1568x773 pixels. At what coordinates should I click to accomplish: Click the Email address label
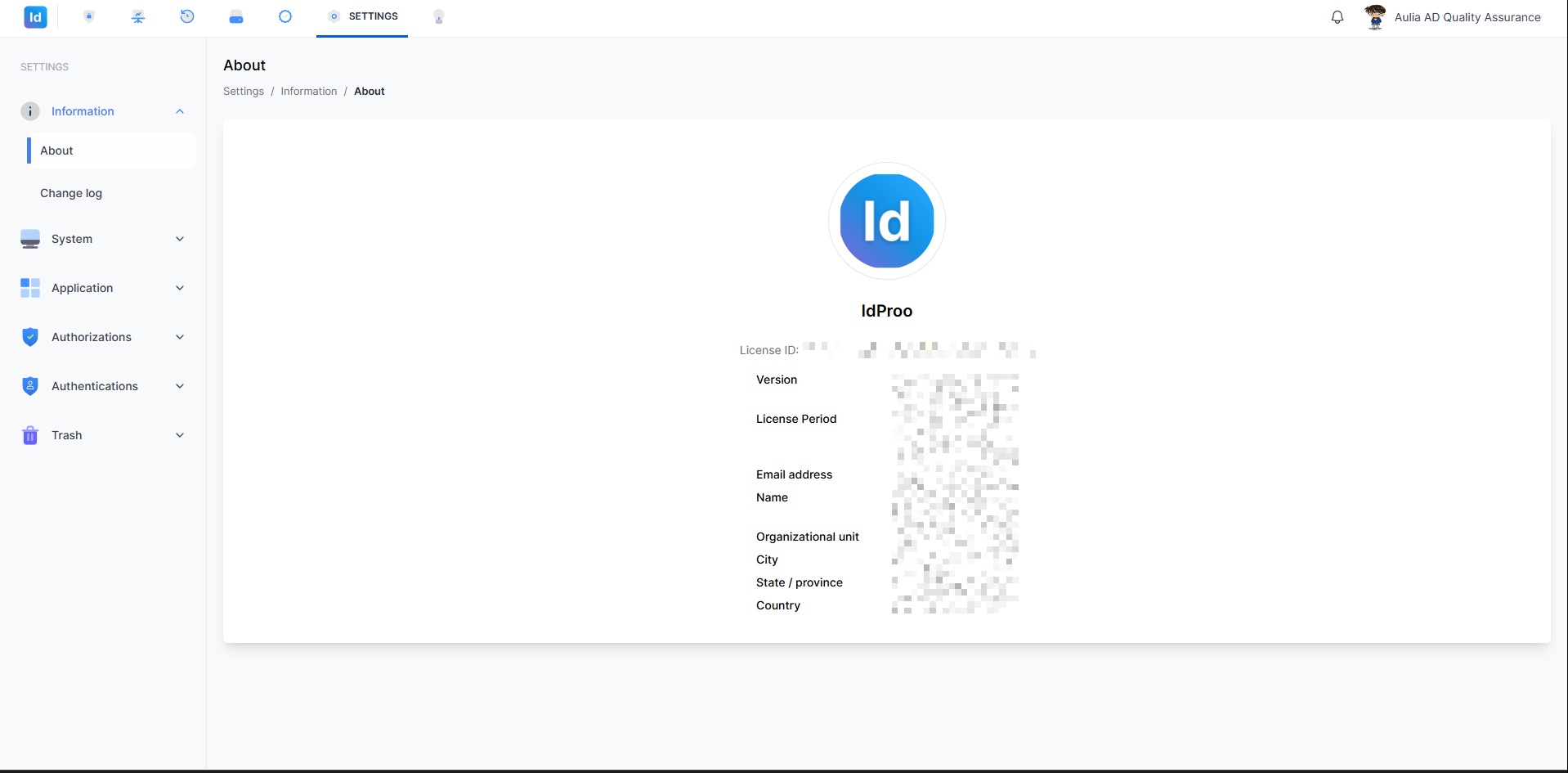coord(795,474)
